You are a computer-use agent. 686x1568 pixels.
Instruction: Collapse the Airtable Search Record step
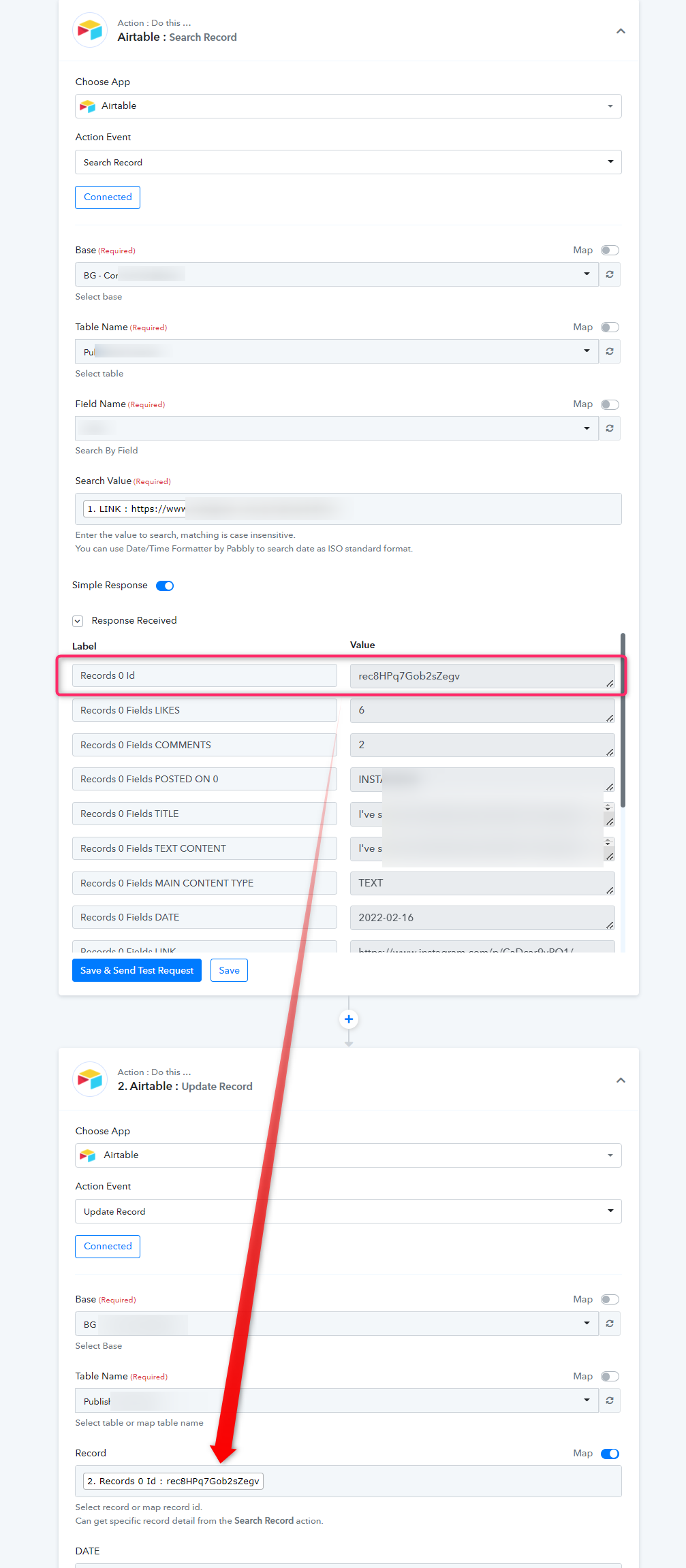621,31
